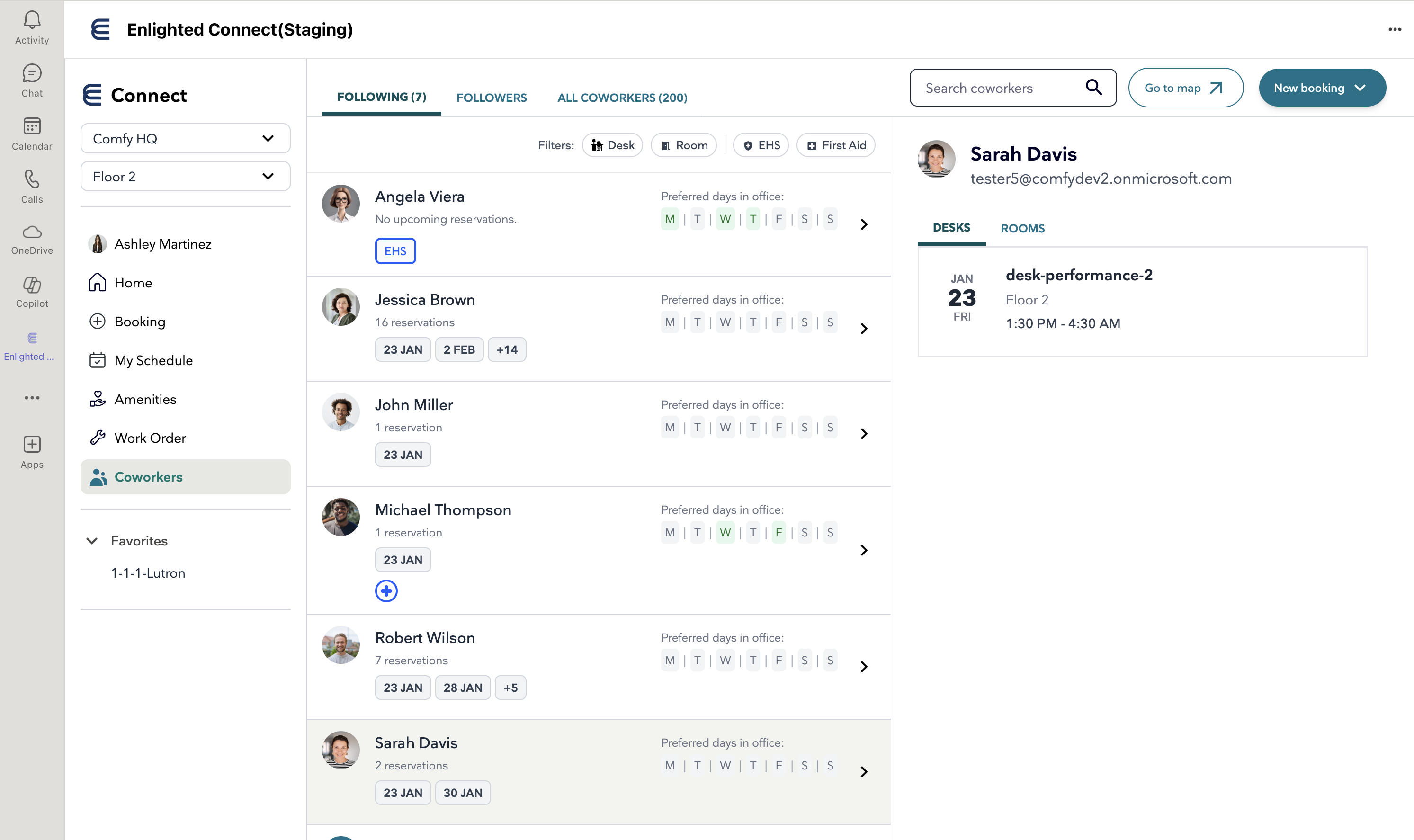Viewport: 1414px width, 840px height.
Task: Select the Following (7) tab
Action: 382,97
